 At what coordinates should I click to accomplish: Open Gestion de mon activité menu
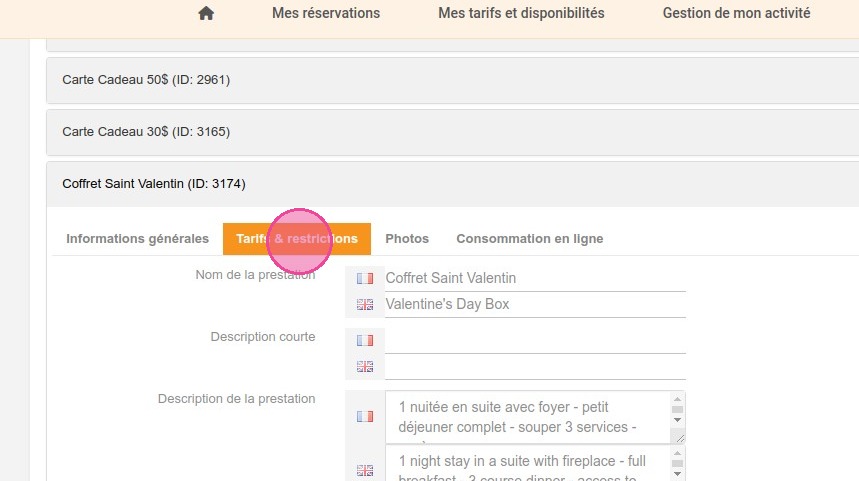[x=736, y=13]
